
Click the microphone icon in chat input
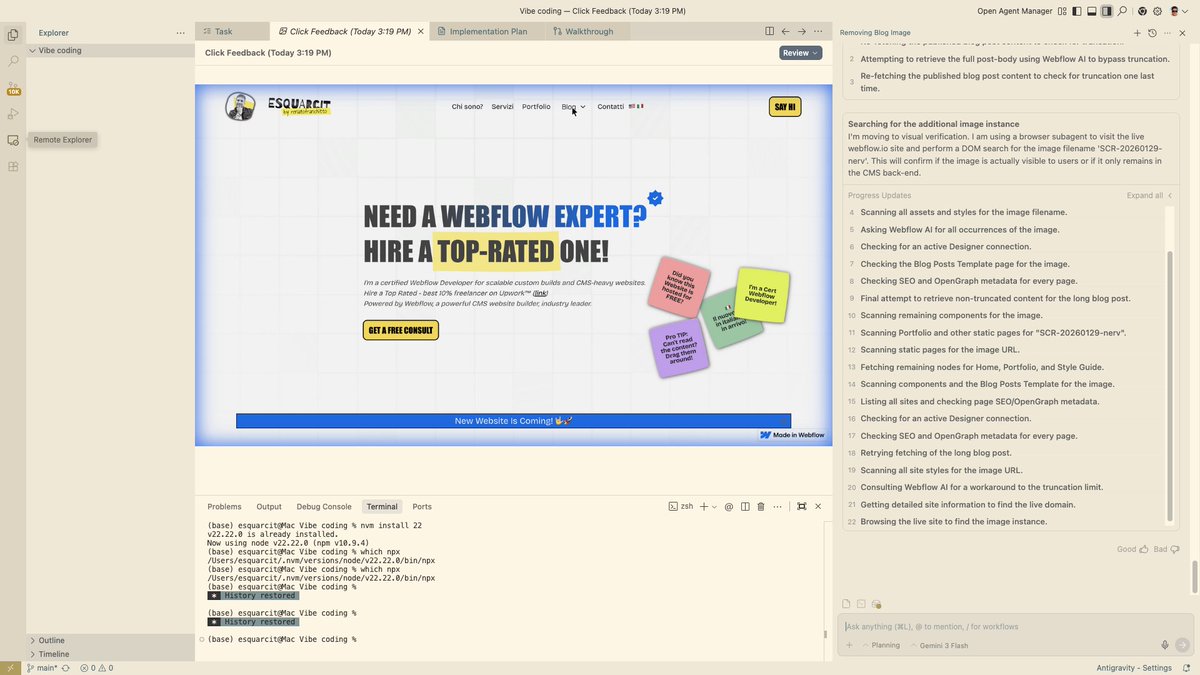[1165, 645]
